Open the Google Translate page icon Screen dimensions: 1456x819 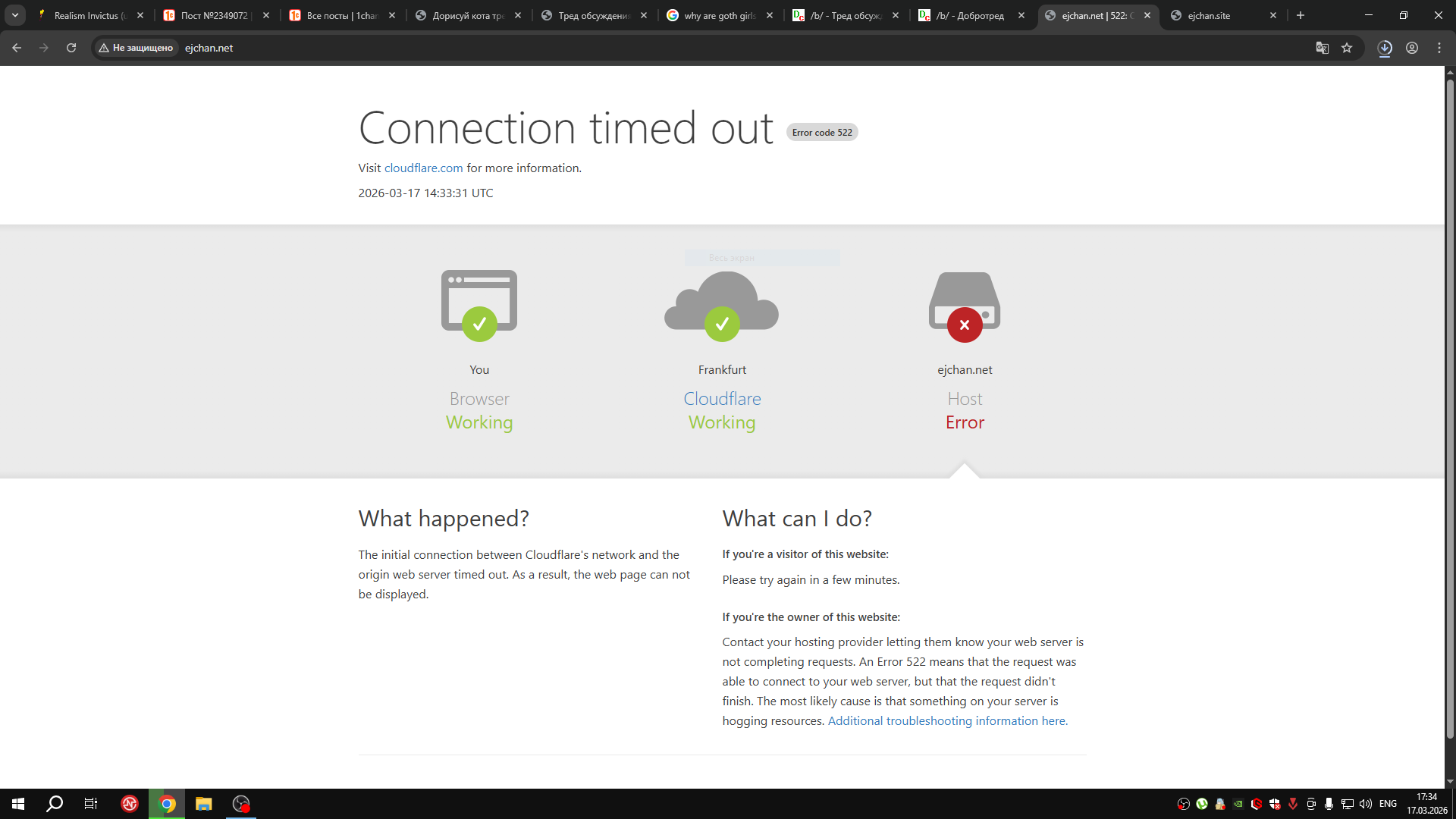pos(1322,48)
